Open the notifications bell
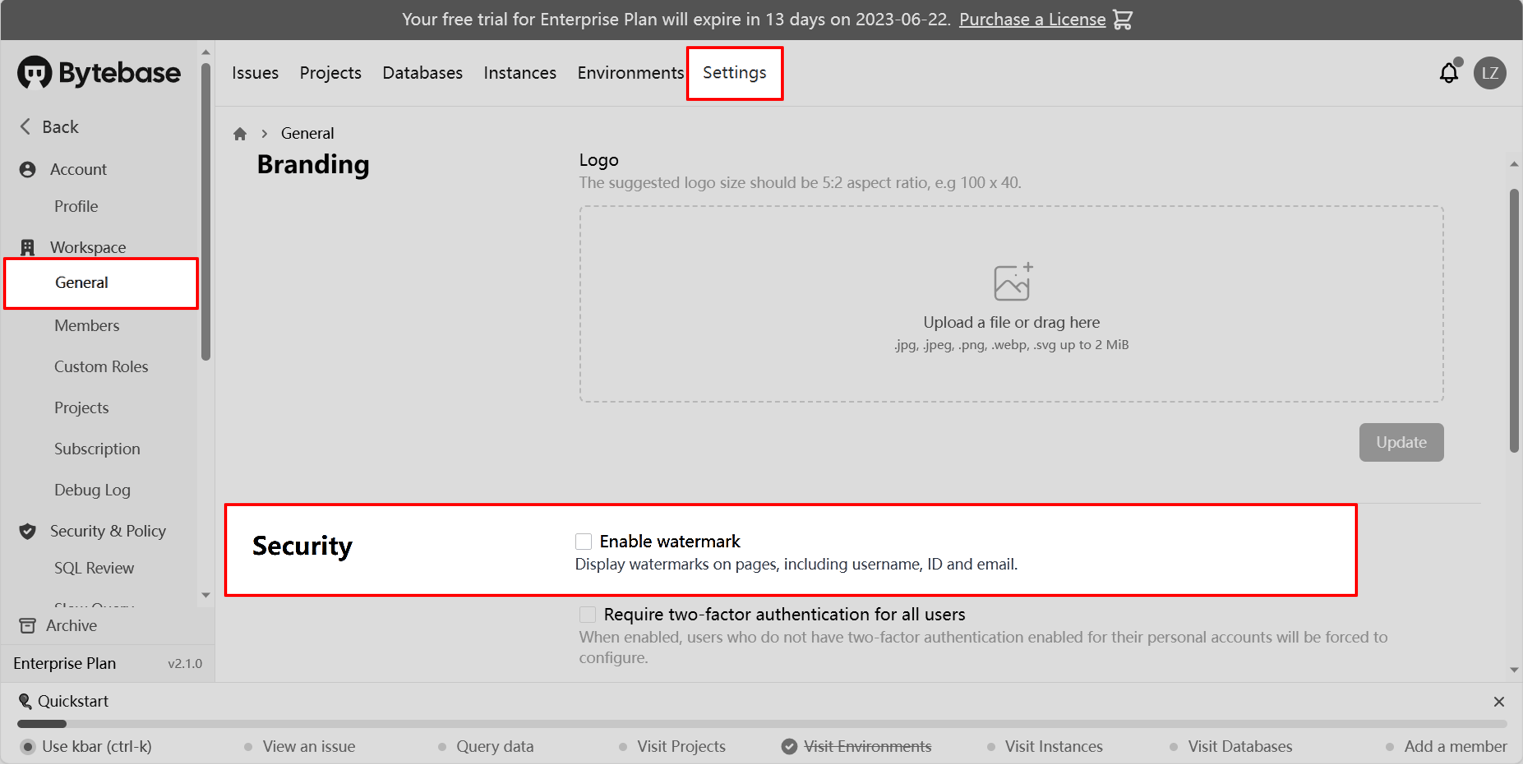 tap(1449, 73)
